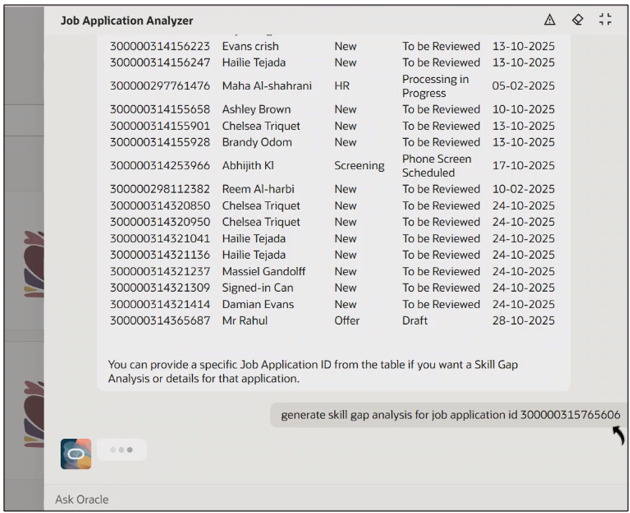Select the Mr Rahul candidate name
Viewport: 630px width, 513px height.
pyautogui.click(x=245, y=321)
